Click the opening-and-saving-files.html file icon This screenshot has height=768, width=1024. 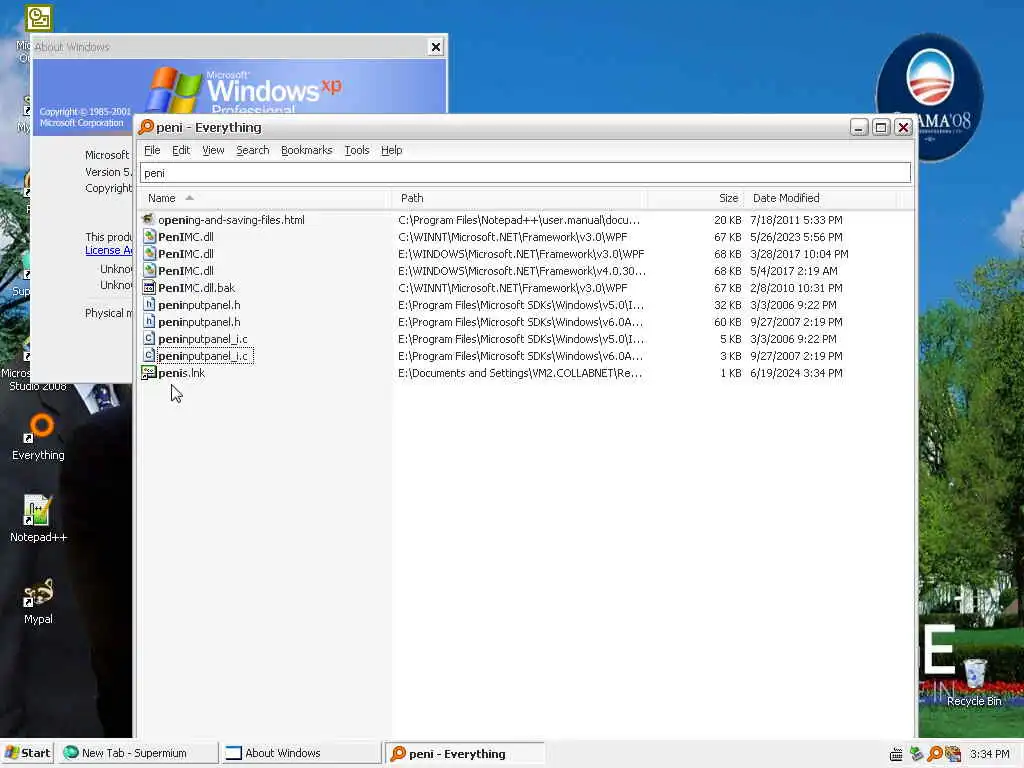(149, 219)
